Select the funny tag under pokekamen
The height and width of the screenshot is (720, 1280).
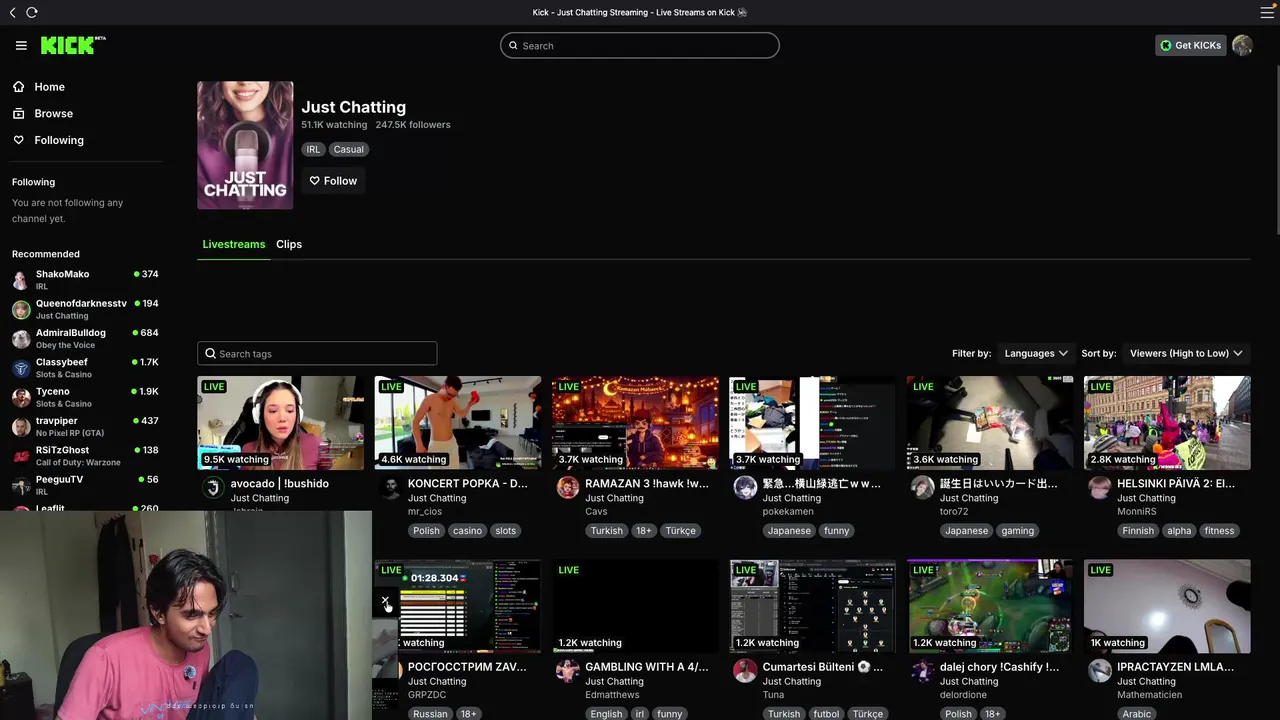(837, 531)
